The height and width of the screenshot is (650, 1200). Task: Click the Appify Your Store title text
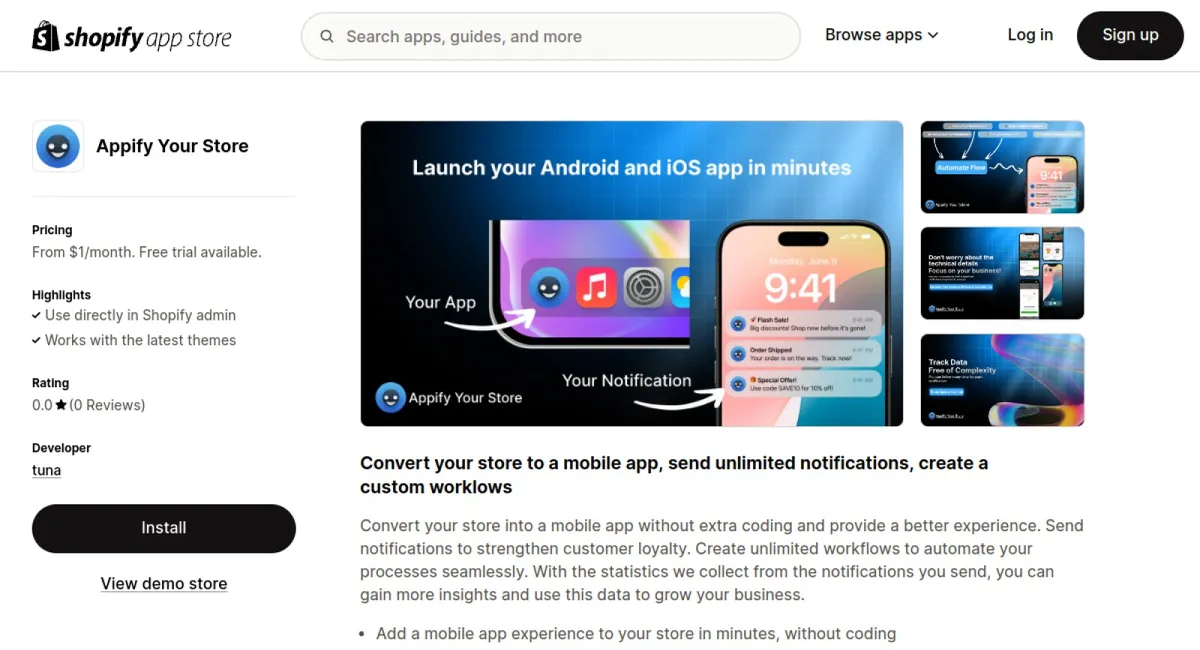[x=172, y=146]
